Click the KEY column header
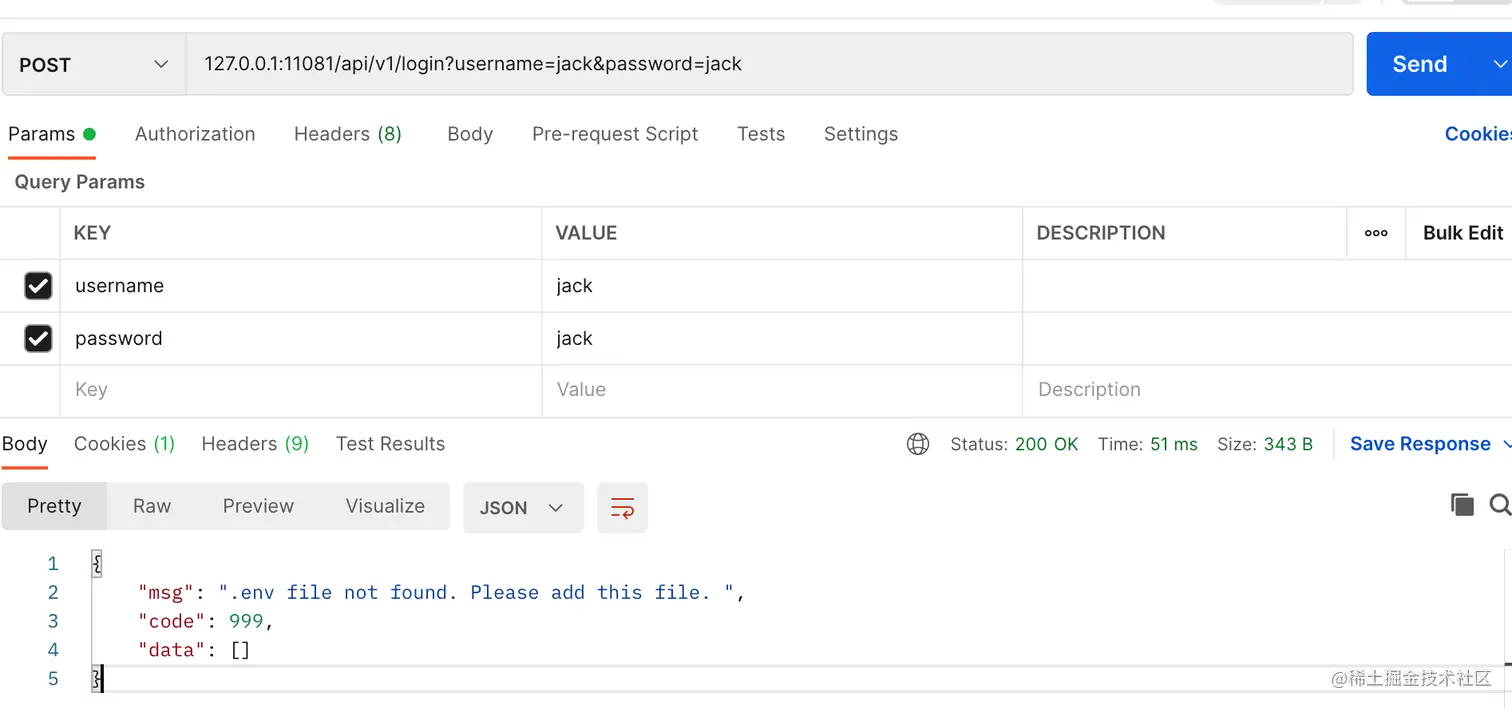The width and height of the screenshot is (1512, 709). (x=92, y=233)
